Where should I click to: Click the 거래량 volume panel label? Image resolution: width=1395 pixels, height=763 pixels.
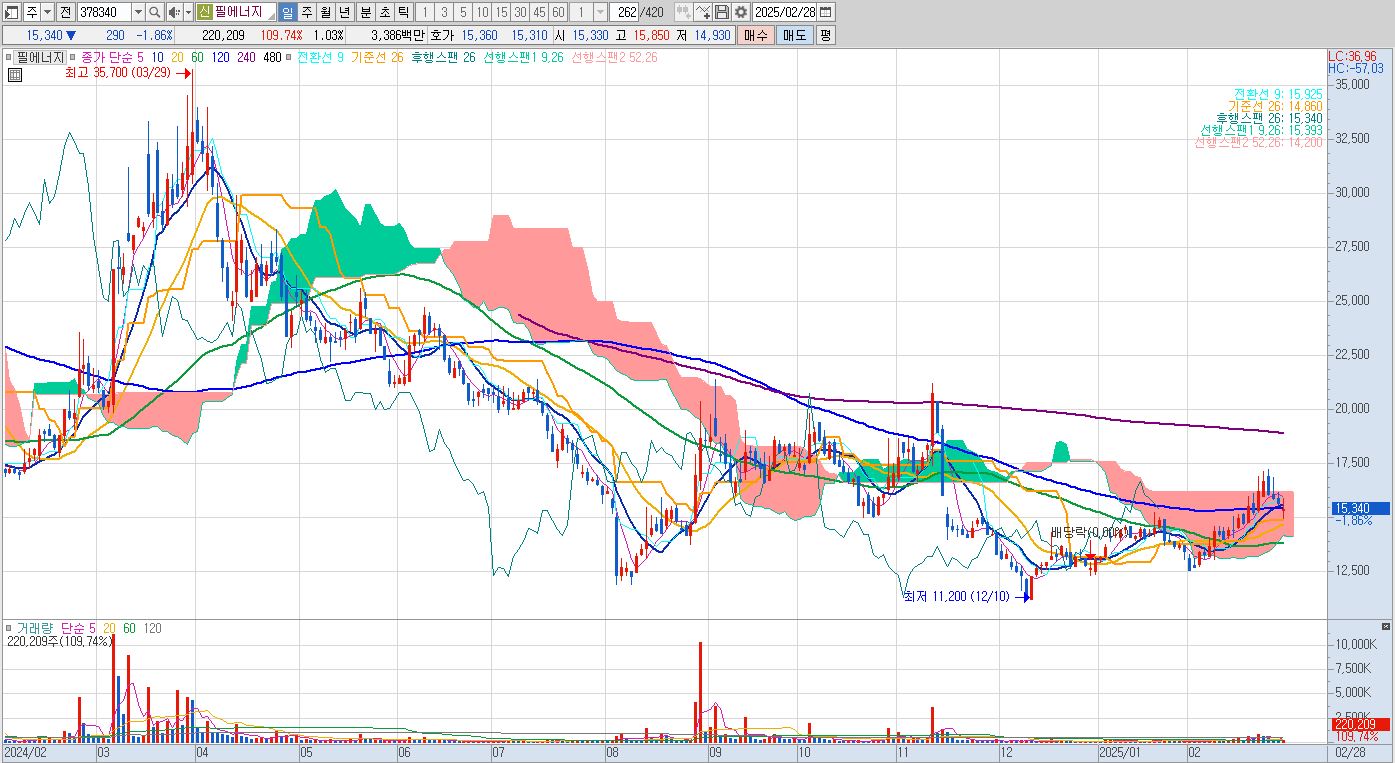pyautogui.click(x=33, y=628)
